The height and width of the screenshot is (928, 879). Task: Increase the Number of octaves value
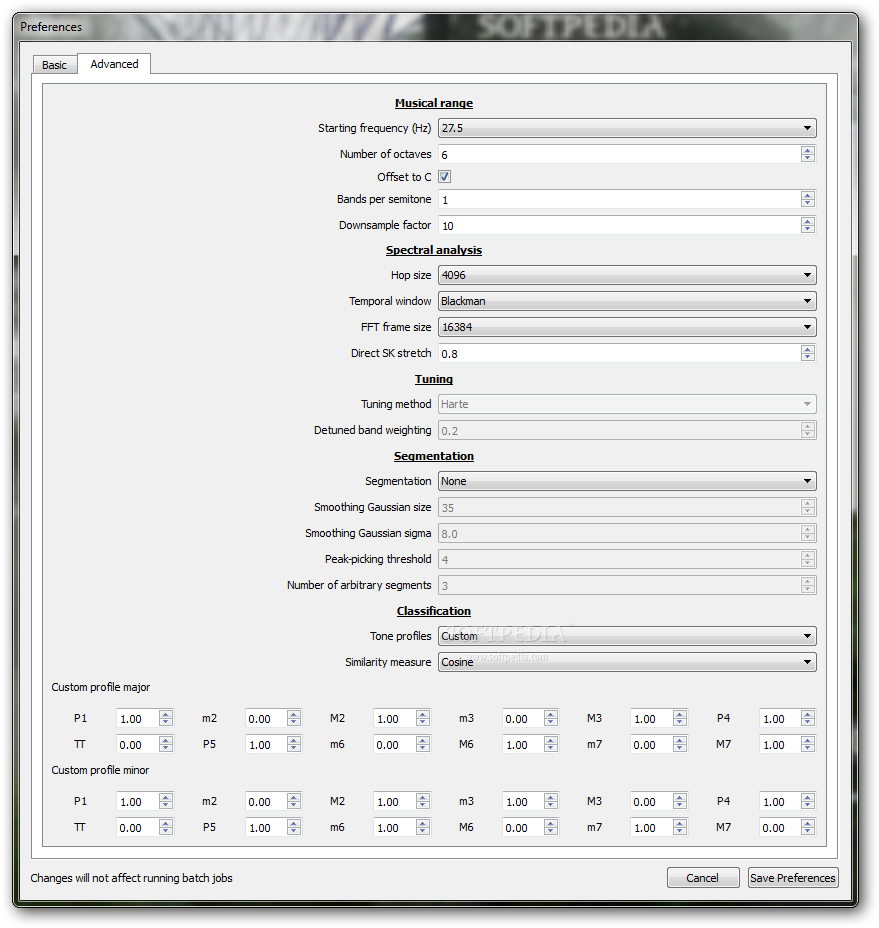tap(807, 150)
